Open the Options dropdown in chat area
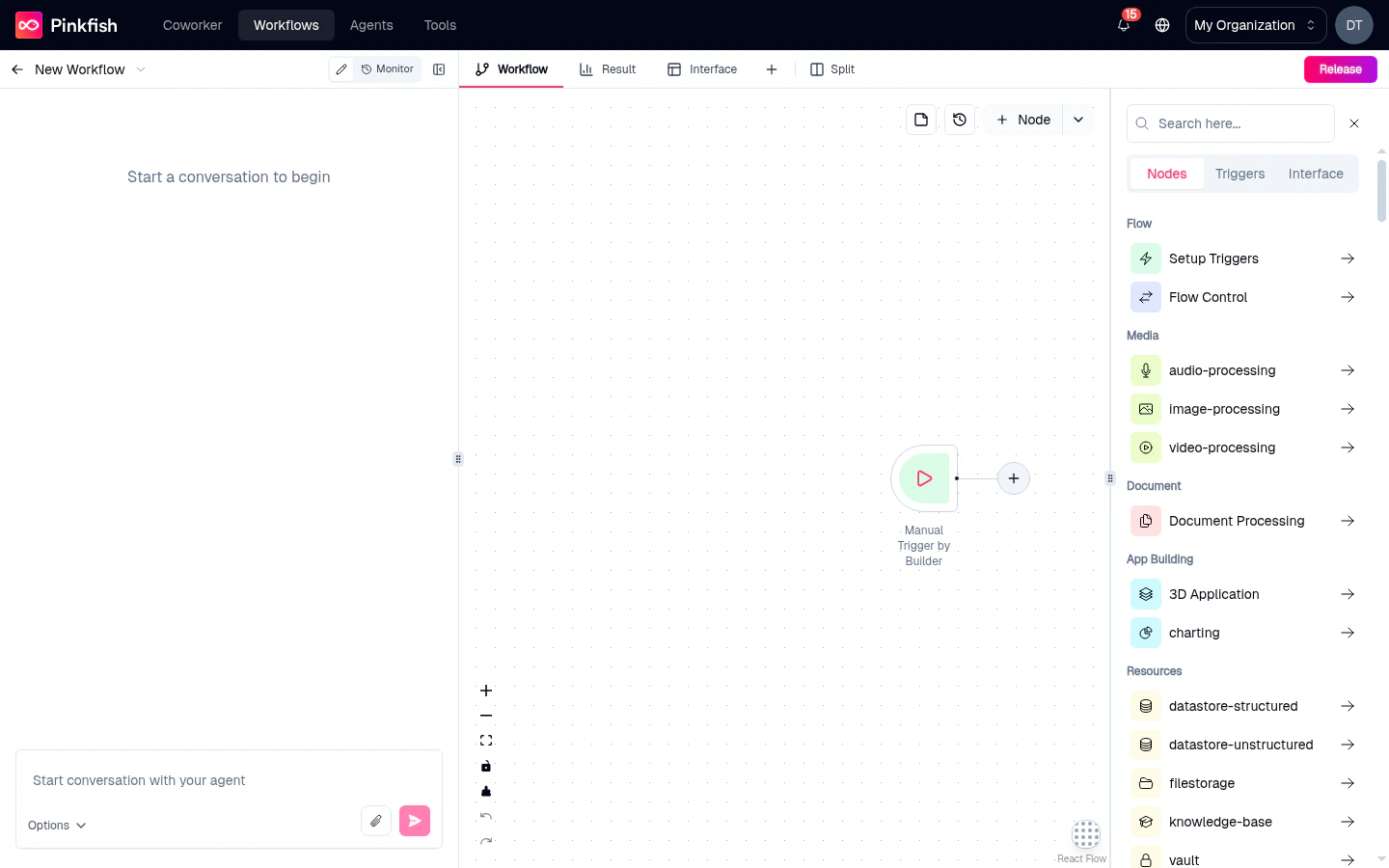 pyautogui.click(x=55, y=826)
